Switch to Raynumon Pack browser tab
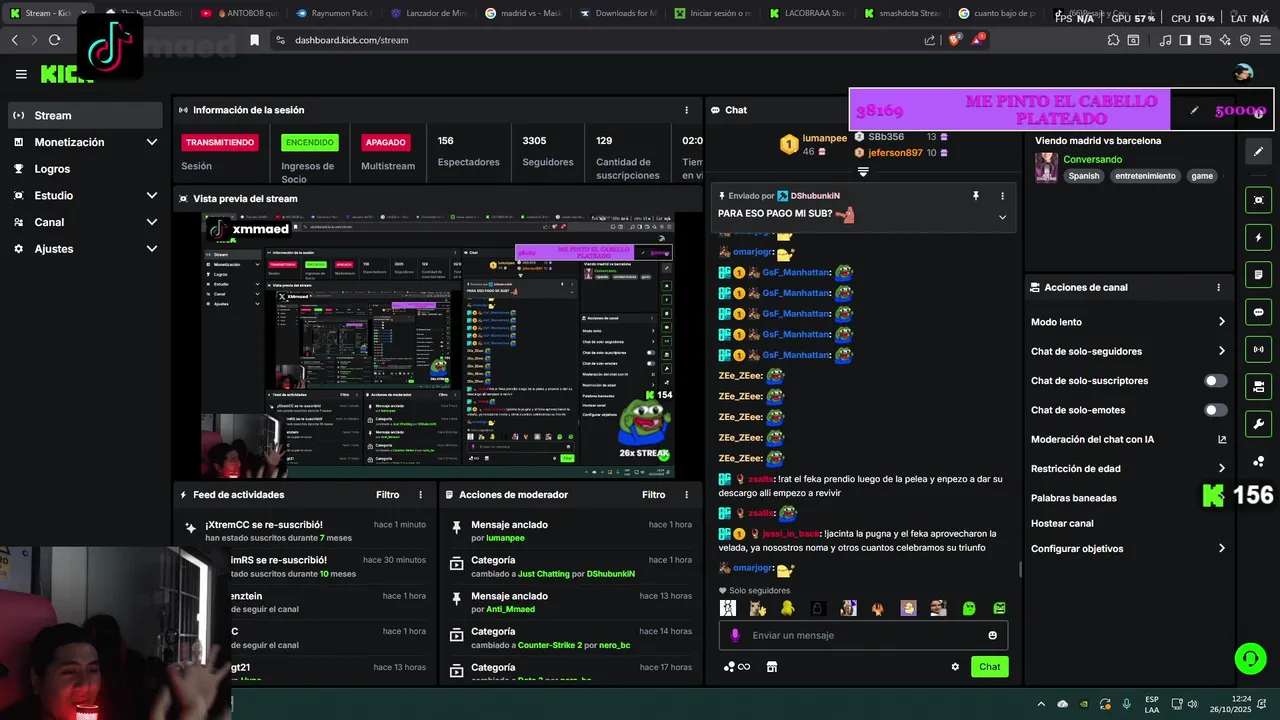The width and height of the screenshot is (1280, 720). [x=332, y=13]
